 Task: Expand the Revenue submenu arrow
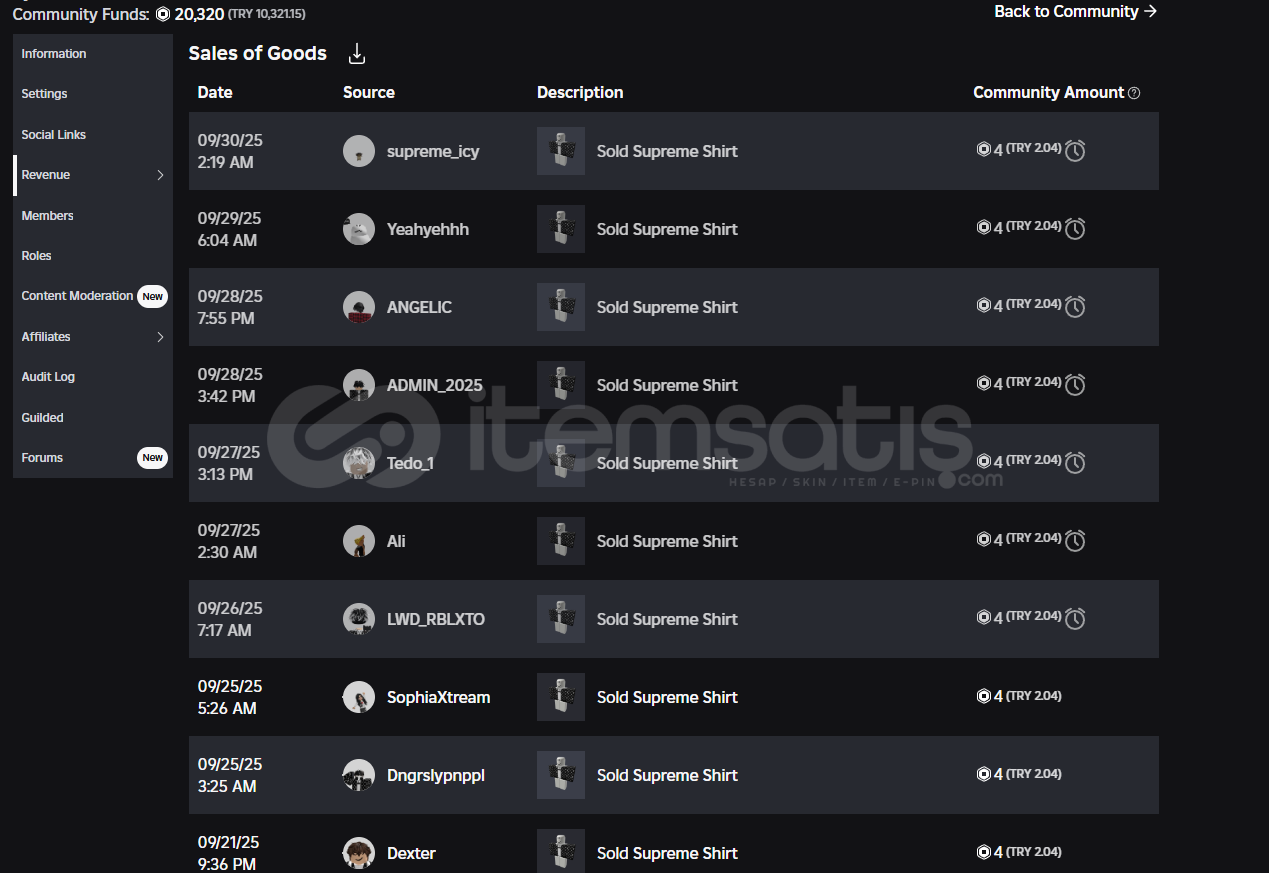[x=160, y=175]
